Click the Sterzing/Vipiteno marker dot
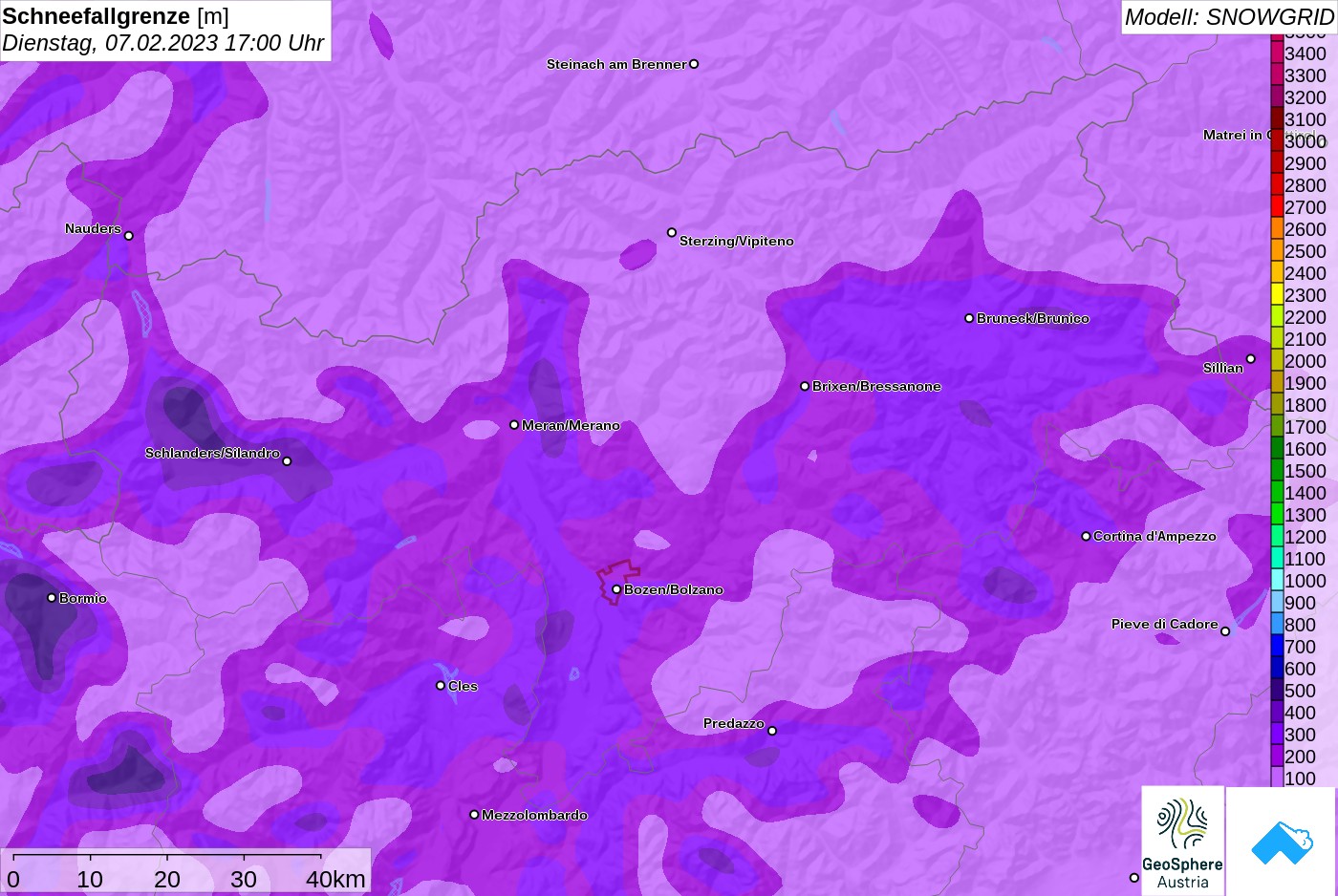The image size is (1338, 896). click(672, 232)
